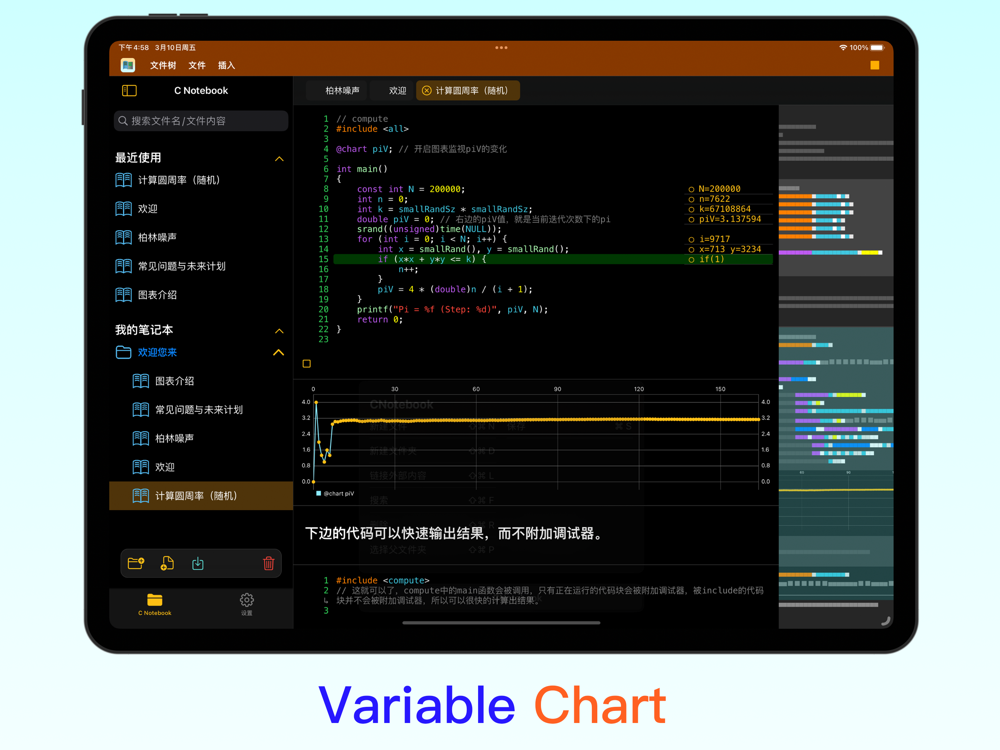Click the printf line in code
Viewport: 1000px width, 750px height.
[452, 309]
